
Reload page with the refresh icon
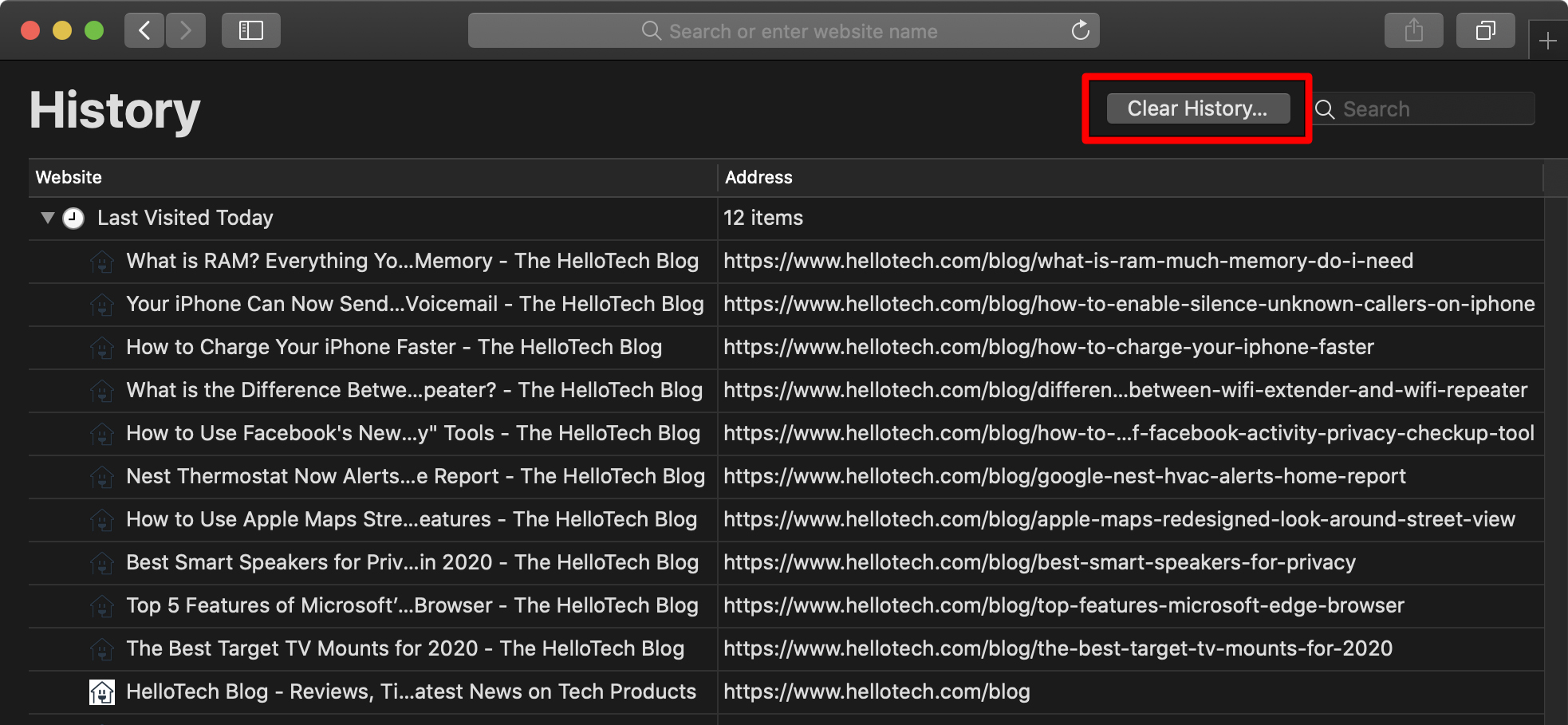click(x=1080, y=31)
